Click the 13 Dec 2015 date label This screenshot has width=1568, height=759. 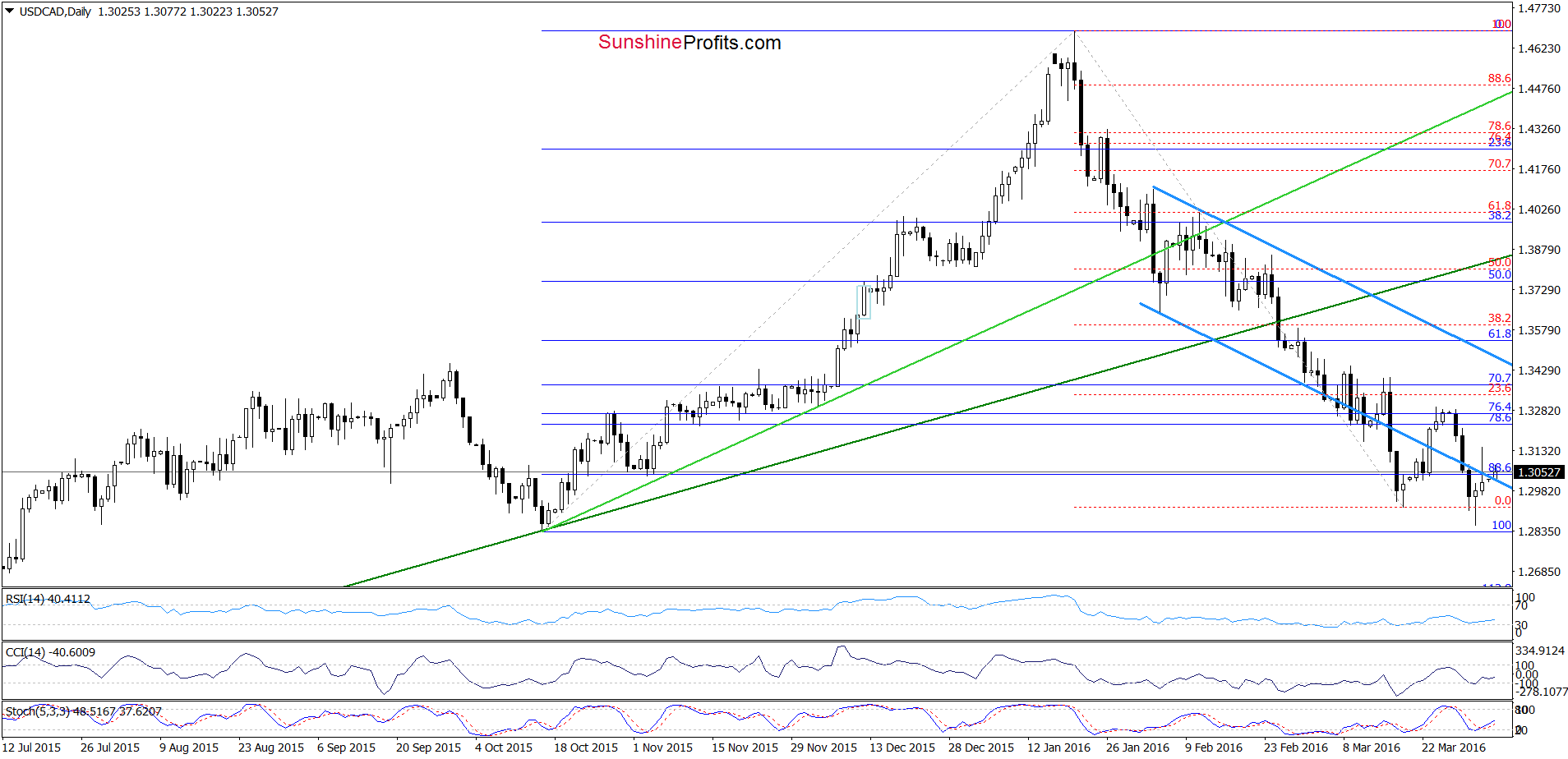pyautogui.click(x=902, y=747)
